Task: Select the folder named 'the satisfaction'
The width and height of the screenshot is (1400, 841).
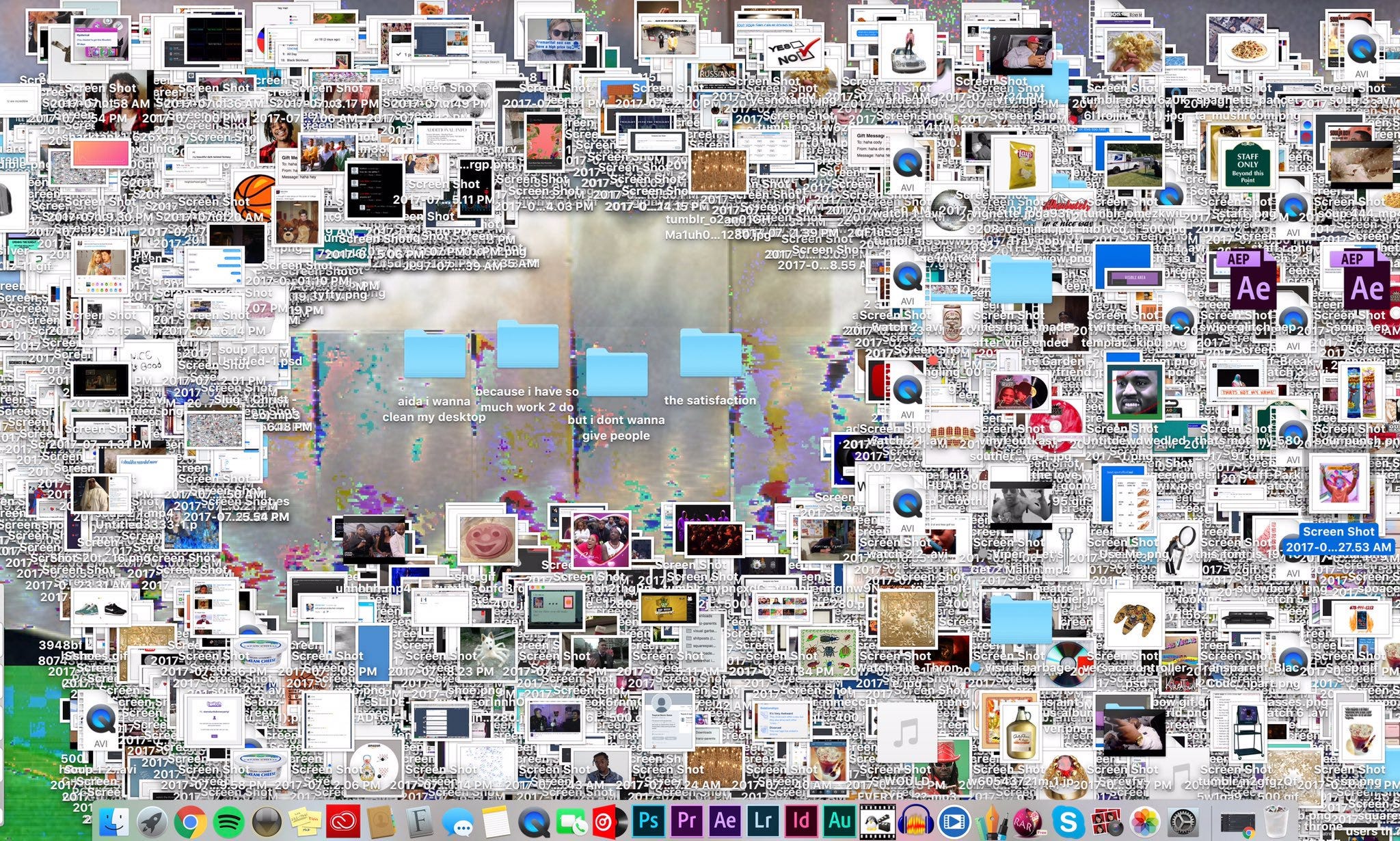Action: point(710,353)
